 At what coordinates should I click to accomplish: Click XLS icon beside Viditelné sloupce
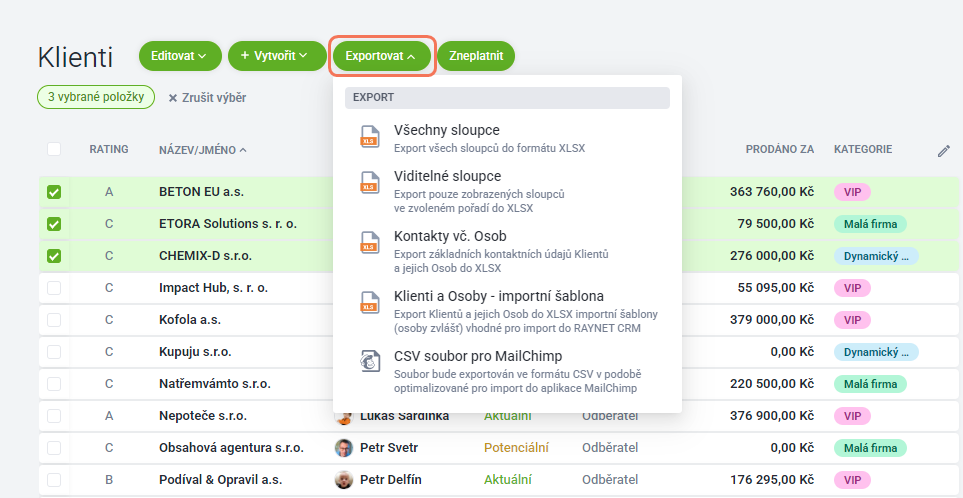click(369, 182)
